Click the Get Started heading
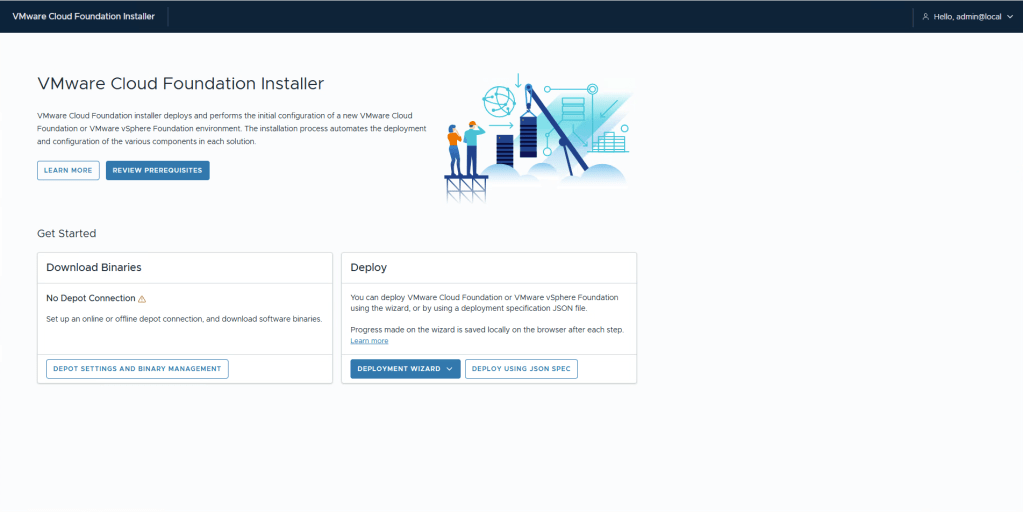Image resolution: width=1023 pixels, height=512 pixels. click(x=67, y=233)
